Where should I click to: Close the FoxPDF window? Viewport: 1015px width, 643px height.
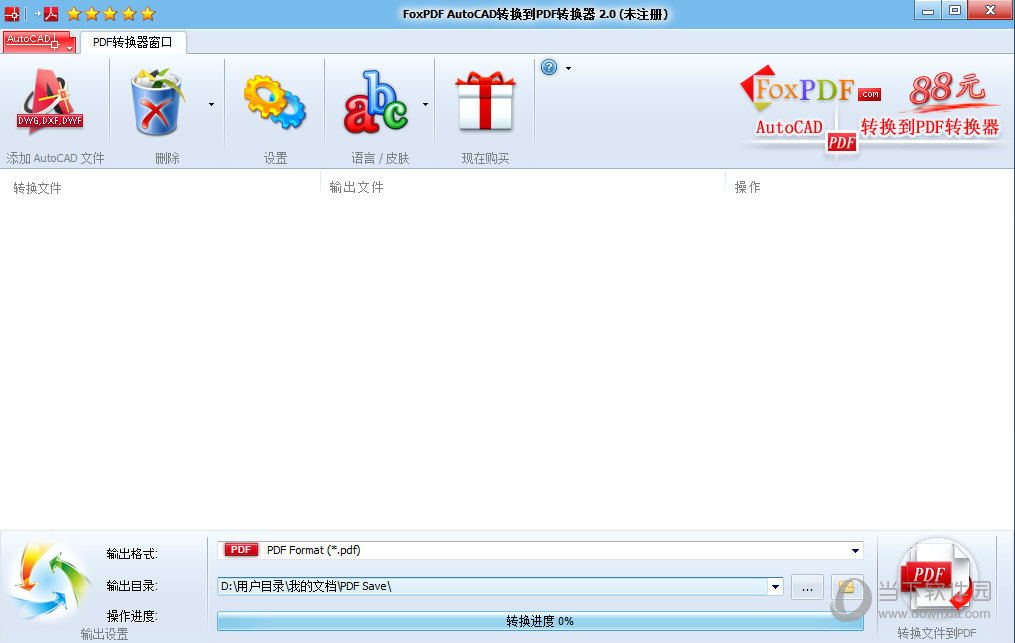point(990,10)
